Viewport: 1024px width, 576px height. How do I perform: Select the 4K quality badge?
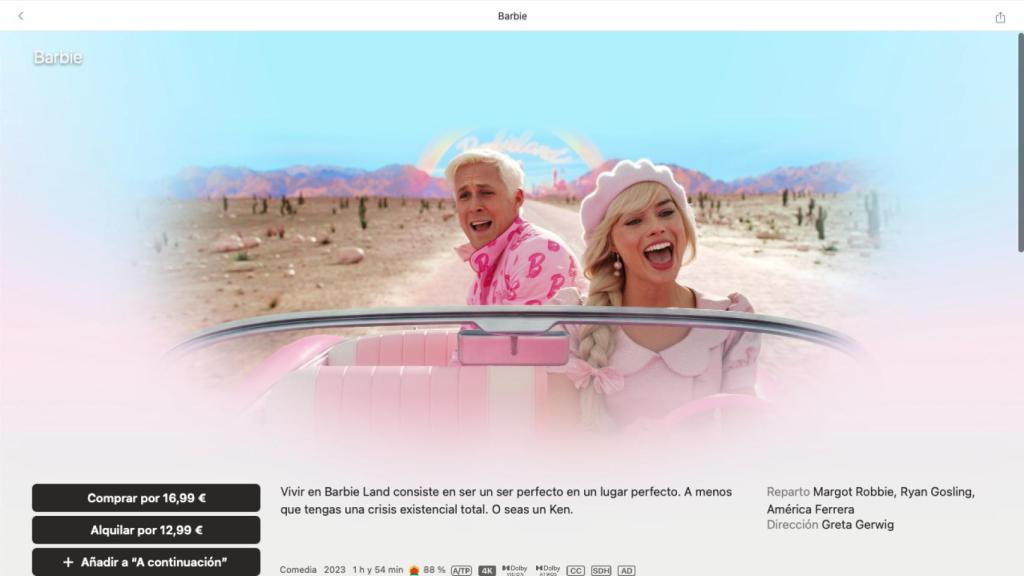[x=486, y=570]
